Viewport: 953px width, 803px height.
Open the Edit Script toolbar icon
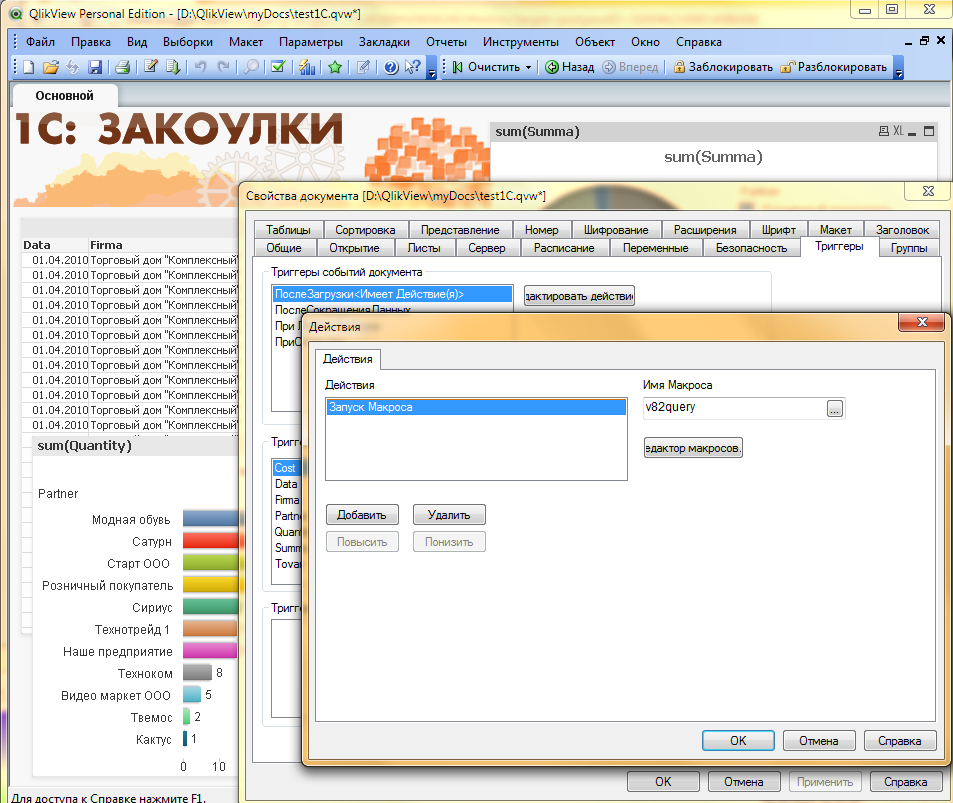pos(151,67)
